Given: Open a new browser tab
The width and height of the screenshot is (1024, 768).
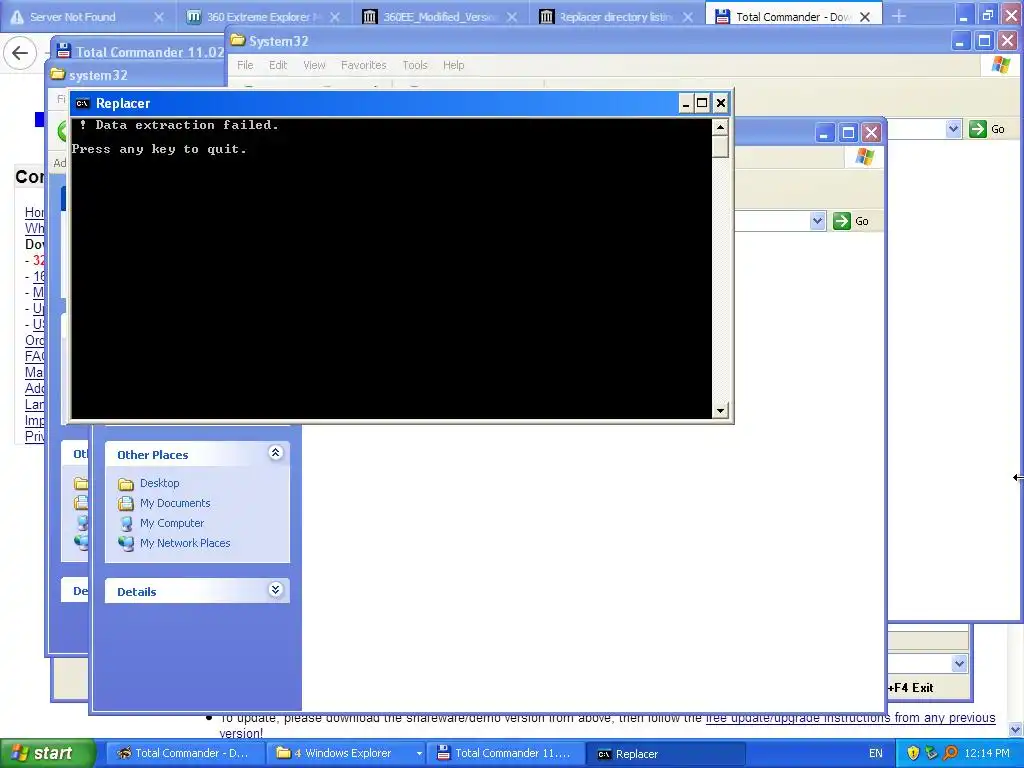Looking at the screenshot, I should pos(899,16).
